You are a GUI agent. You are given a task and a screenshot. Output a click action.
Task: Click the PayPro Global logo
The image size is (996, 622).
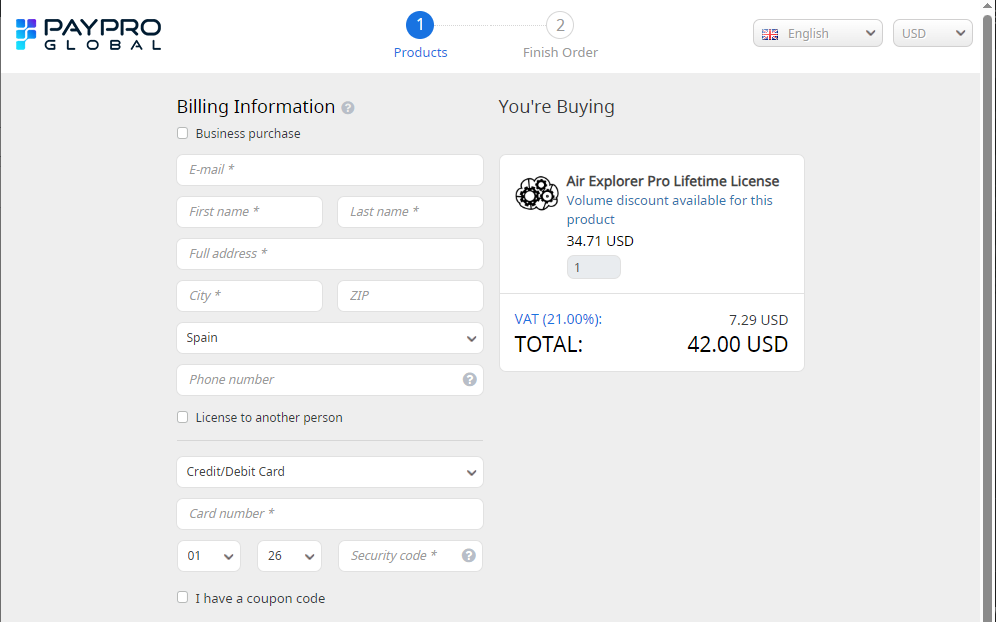[x=88, y=34]
